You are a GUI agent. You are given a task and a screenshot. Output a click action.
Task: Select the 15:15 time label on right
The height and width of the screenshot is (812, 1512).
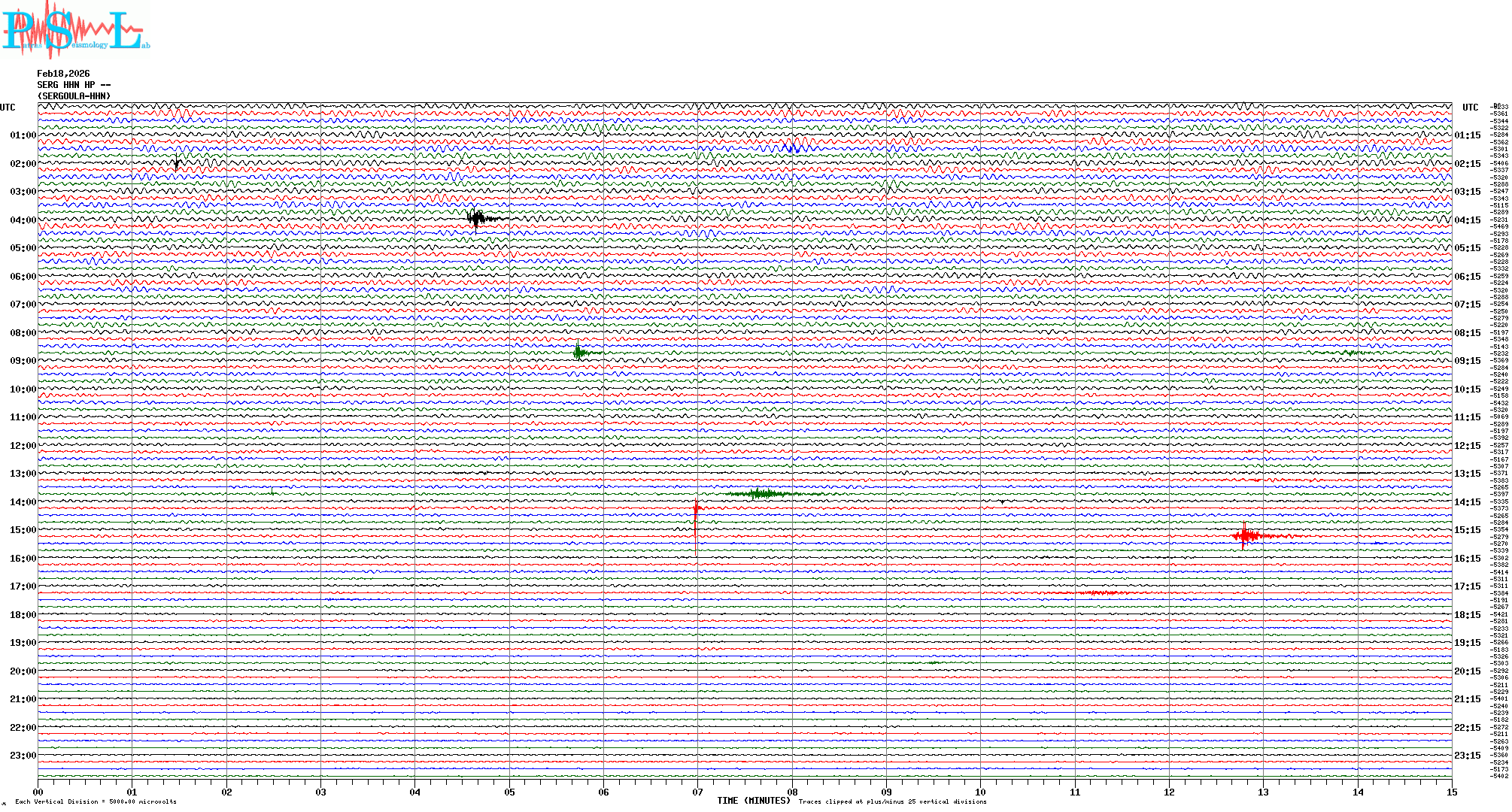coord(1467,530)
